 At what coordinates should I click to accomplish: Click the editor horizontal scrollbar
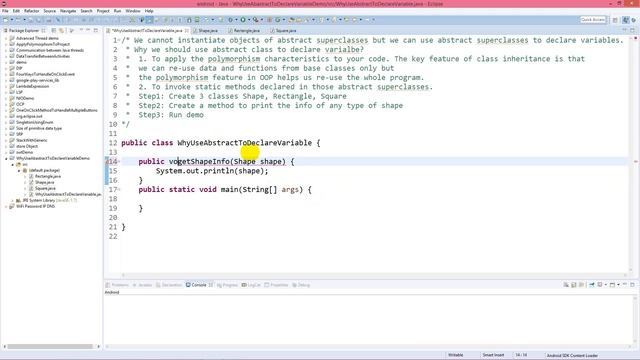[x=374, y=275]
